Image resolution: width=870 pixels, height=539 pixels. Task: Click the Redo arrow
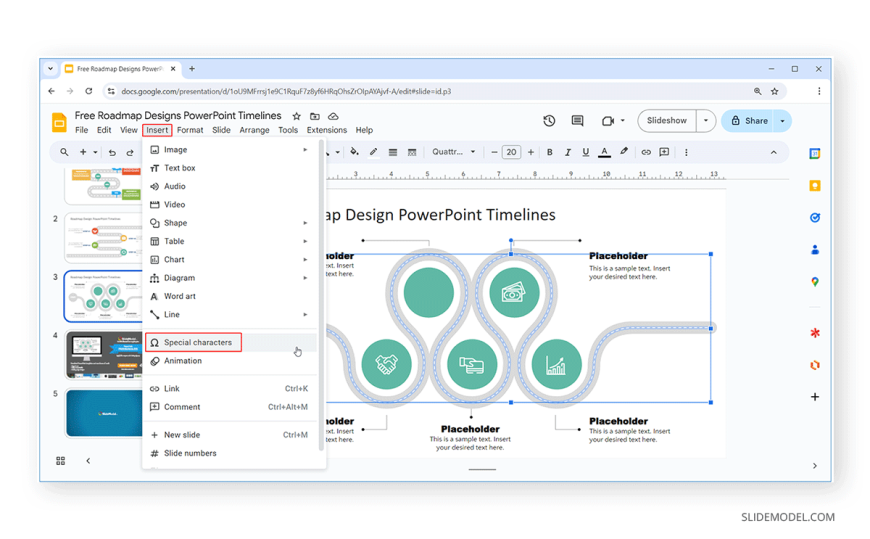pos(130,152)
